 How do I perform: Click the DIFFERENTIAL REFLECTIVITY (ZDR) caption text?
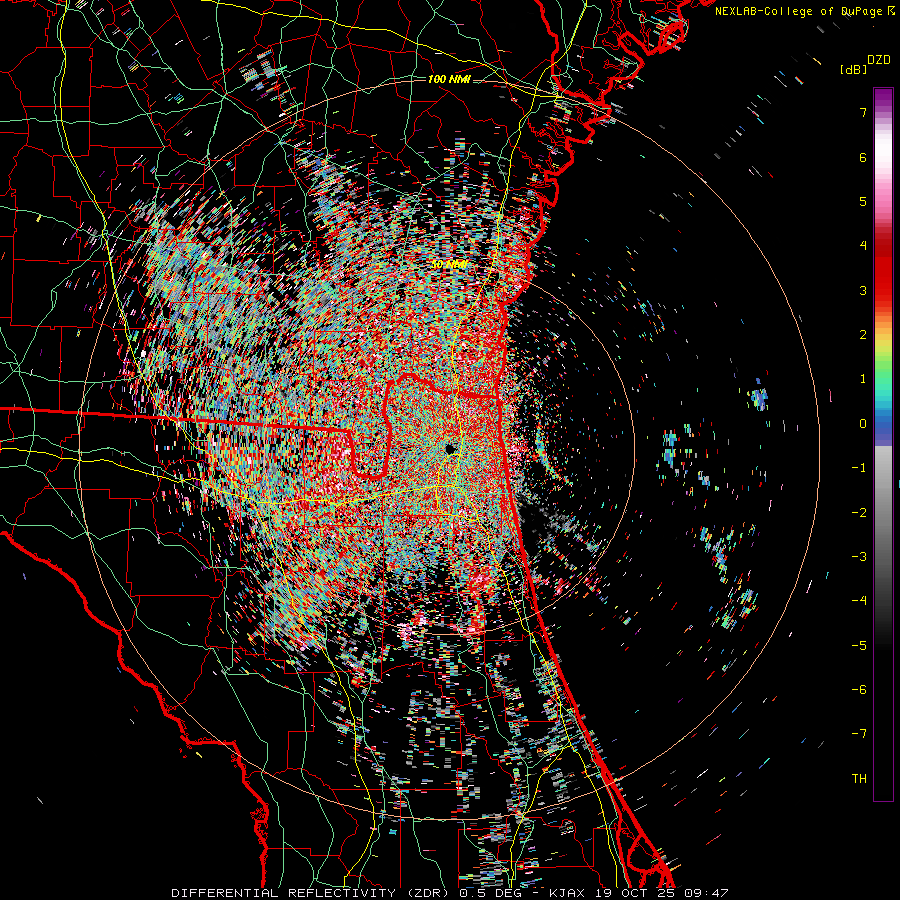pos(311,893)
